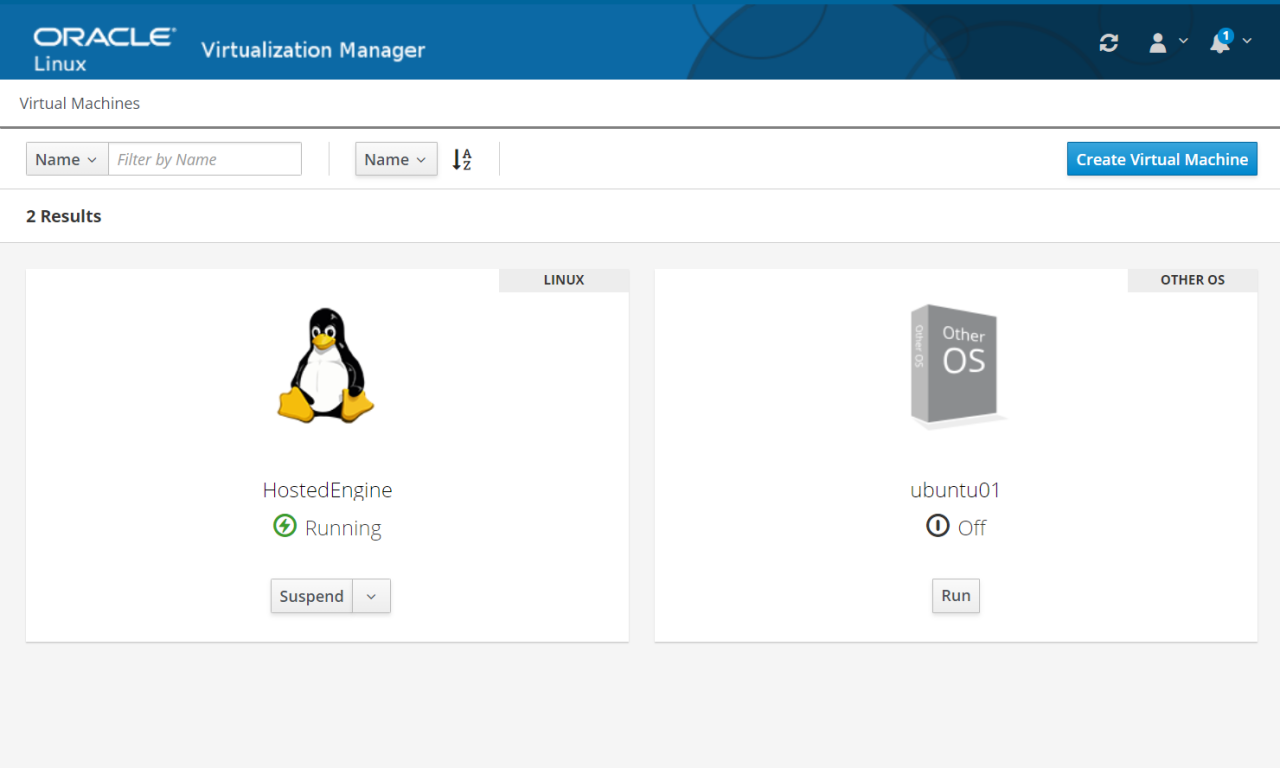
Task: Click Create Virtual Machine button
Action: tap(1162, 159)
